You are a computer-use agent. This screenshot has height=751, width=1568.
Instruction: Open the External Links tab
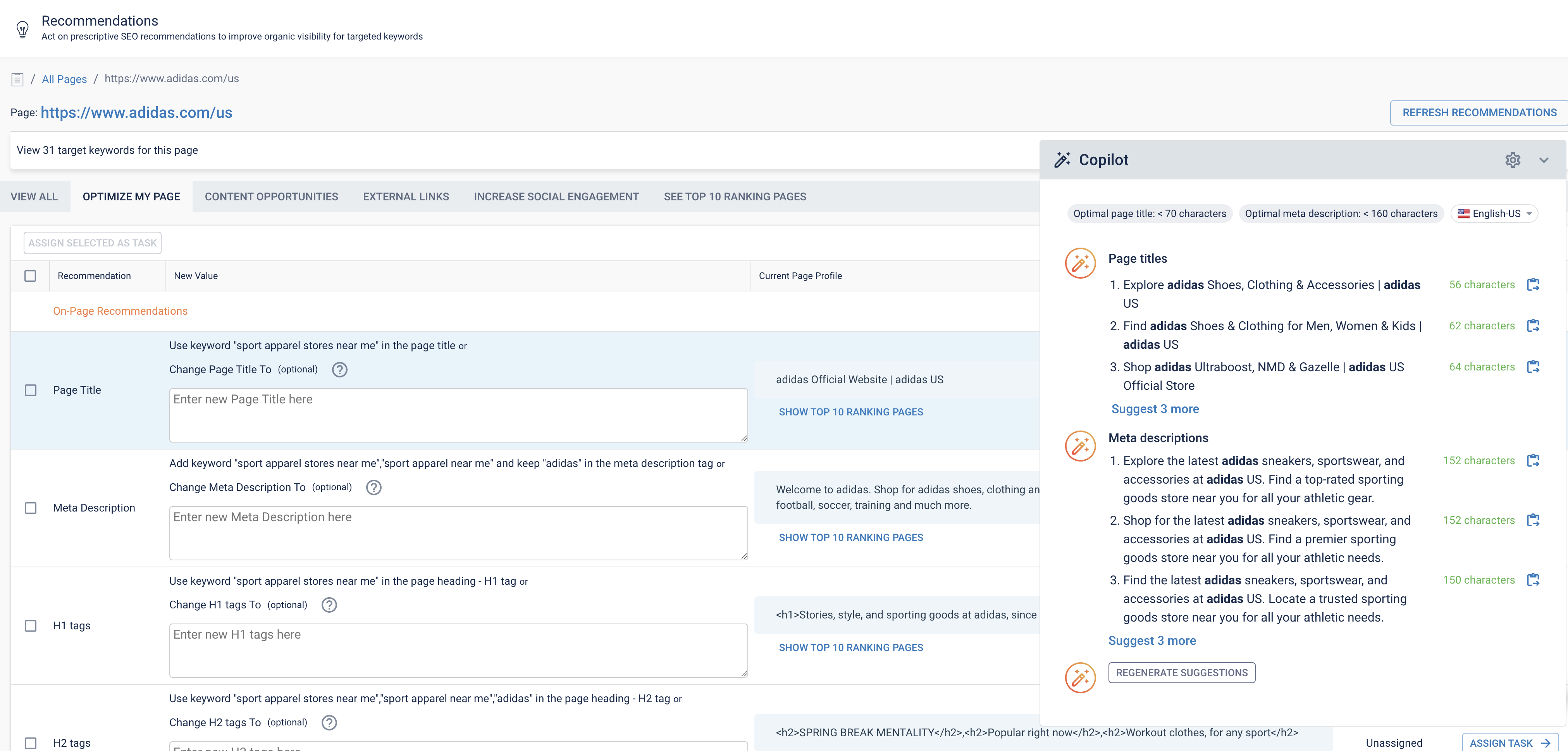click(x=406, y=196)
